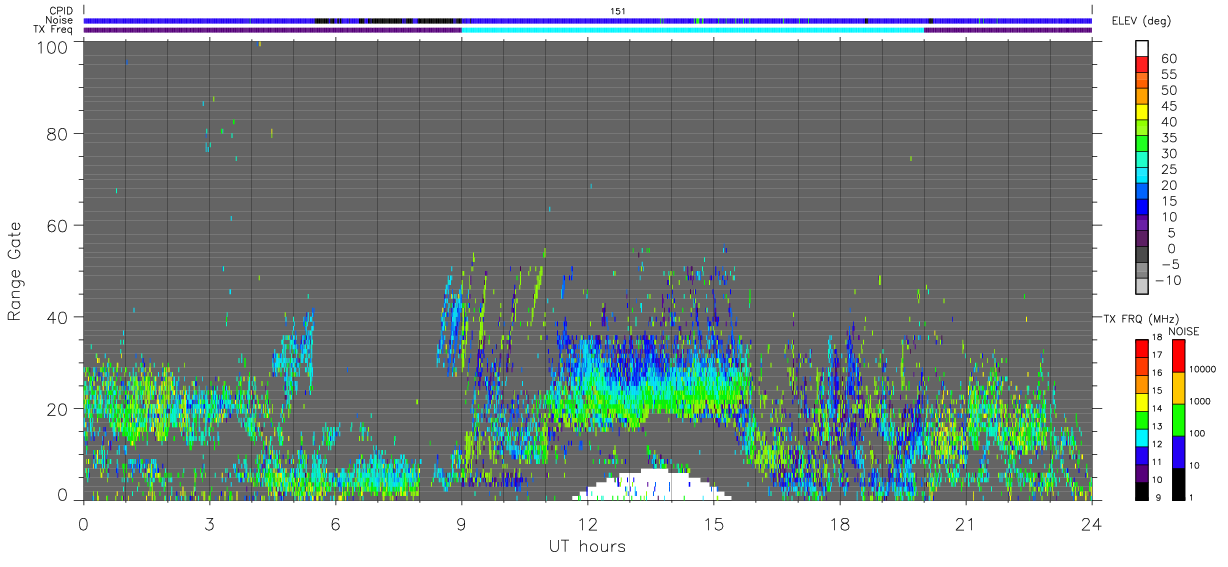Click the 'CPID' row label

click(62, 11)
